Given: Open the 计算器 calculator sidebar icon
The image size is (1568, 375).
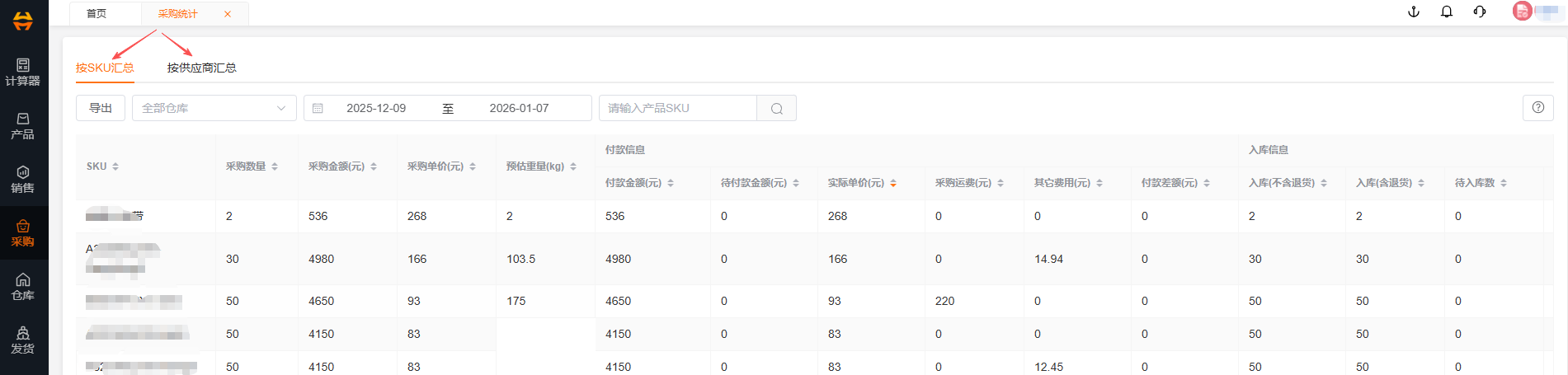Looking at the screenshot, I should [x=23, y=72].
